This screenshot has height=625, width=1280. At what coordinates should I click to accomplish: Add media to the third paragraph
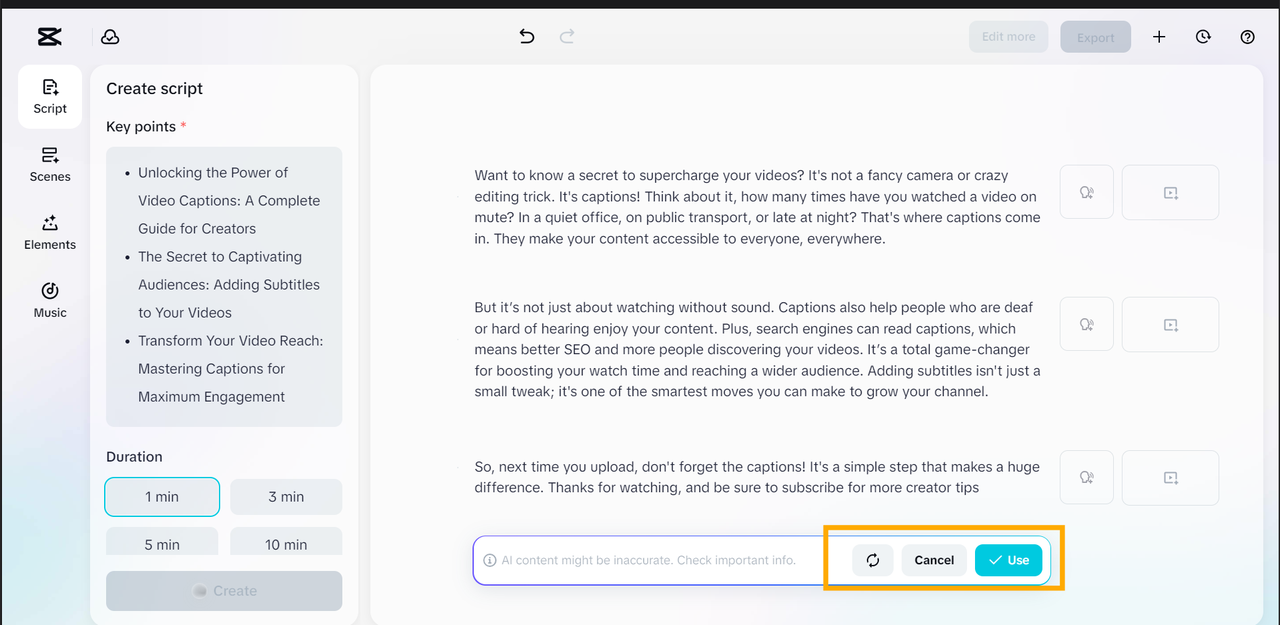tap(1170, 478)
